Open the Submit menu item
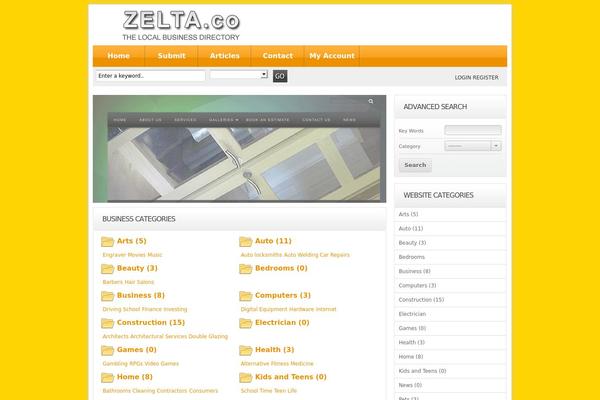Image resolution: width=600 pixels, height=400 pixels. click(171, 56)
